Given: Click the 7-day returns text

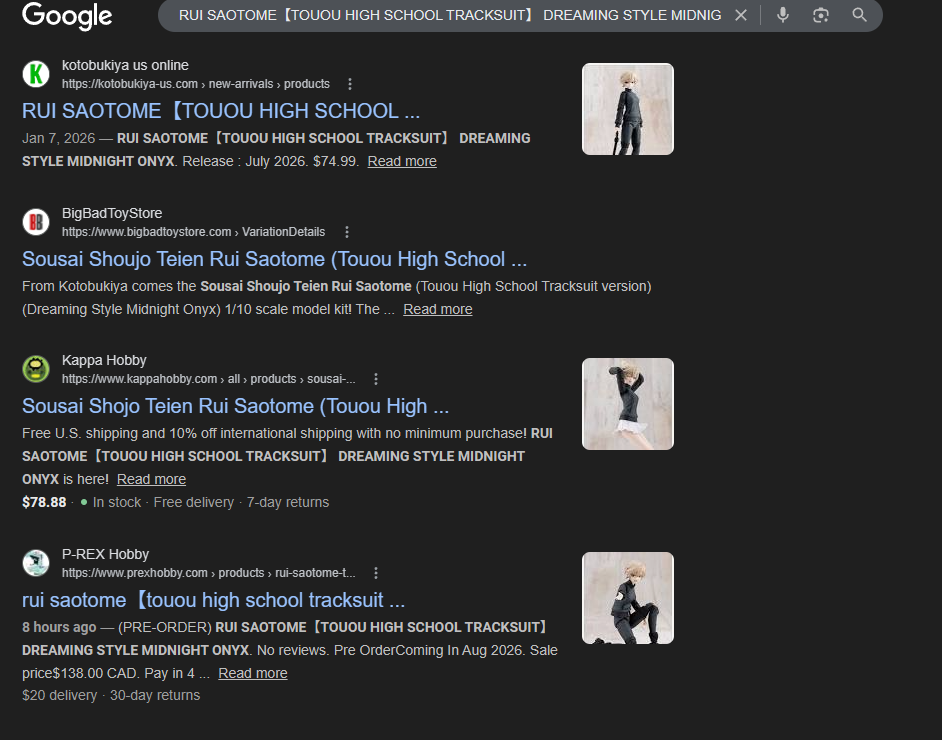Looking at the screenshot, I should (288, 502).
